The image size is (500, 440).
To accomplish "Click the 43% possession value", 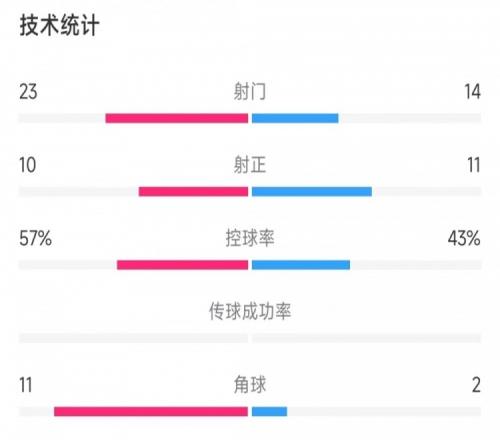I will (464, 239).
